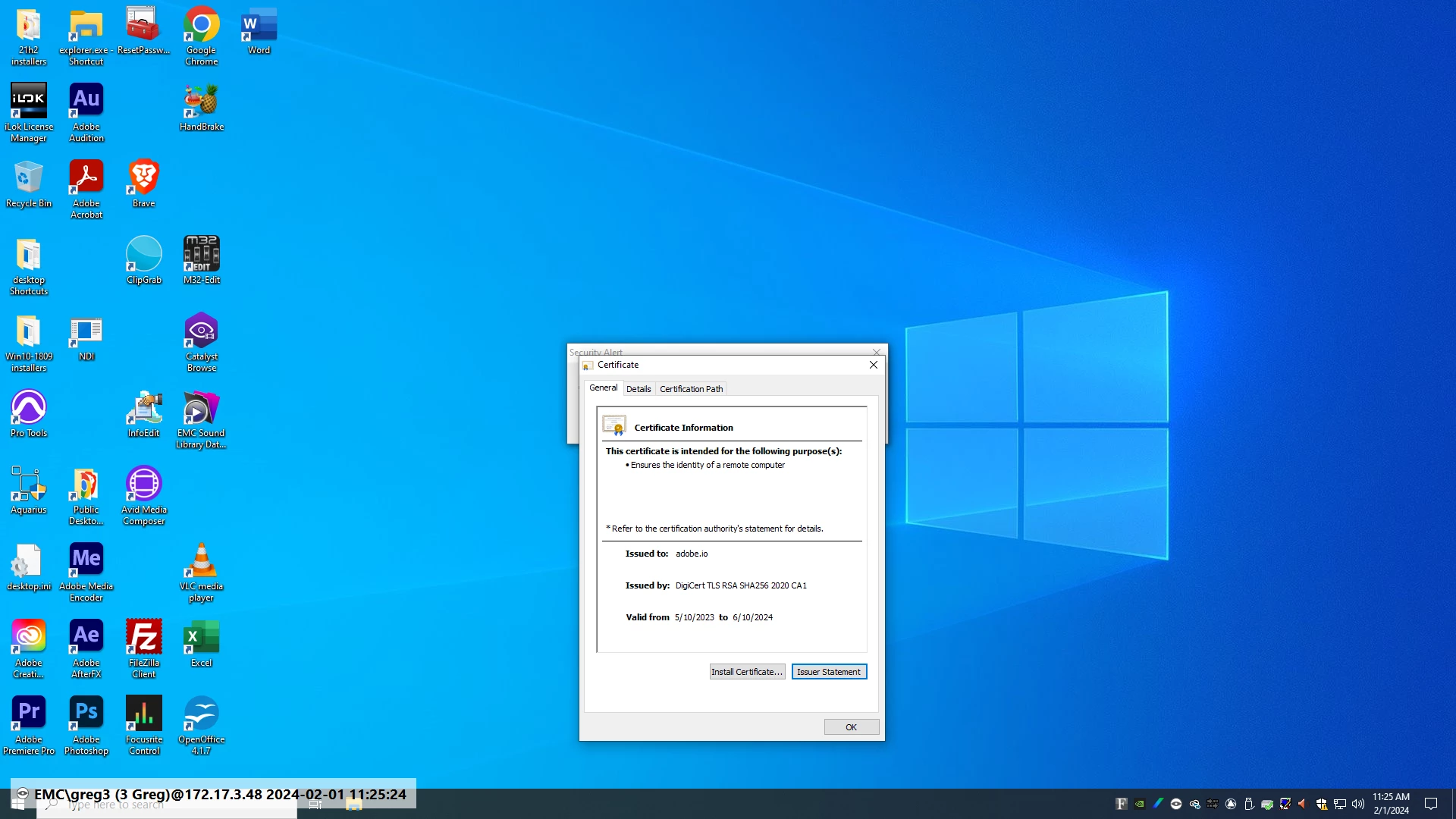Image resolution: width=1456 pixels, height=819 pixels.
Task: Open the Adobe Audition desktop icon
Action: pos(86,111)
